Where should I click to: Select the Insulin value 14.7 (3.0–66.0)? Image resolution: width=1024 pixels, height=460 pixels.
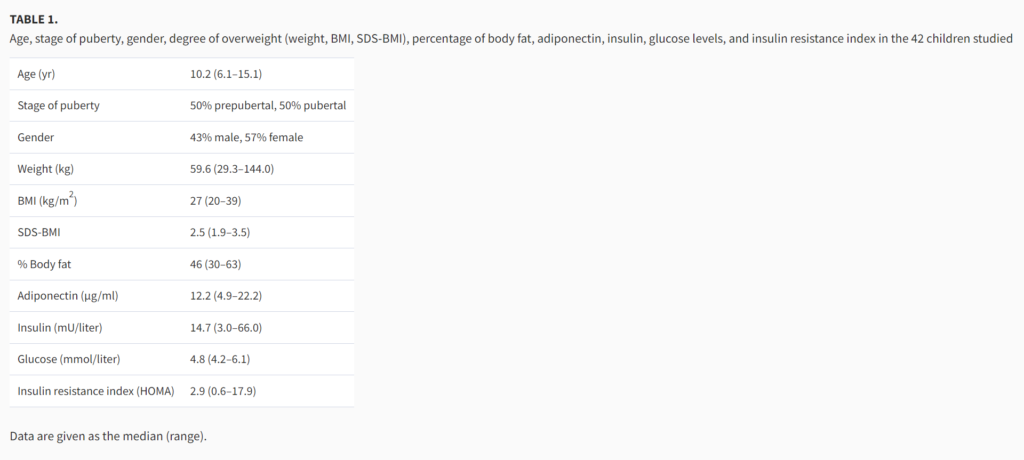[226, 327]
